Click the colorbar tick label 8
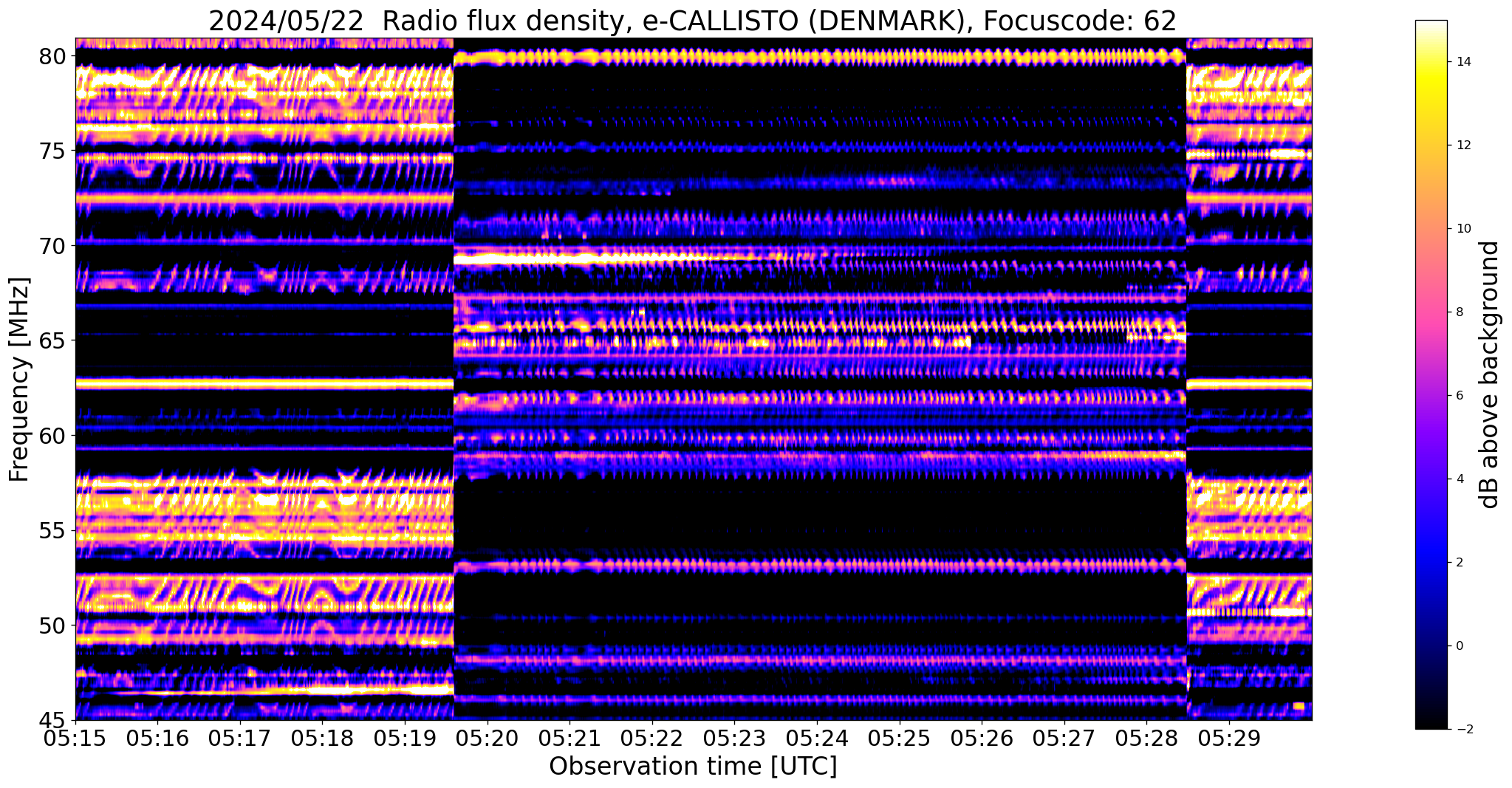The height and width of the screenshot is (788, 1512). click(1459, 312)
